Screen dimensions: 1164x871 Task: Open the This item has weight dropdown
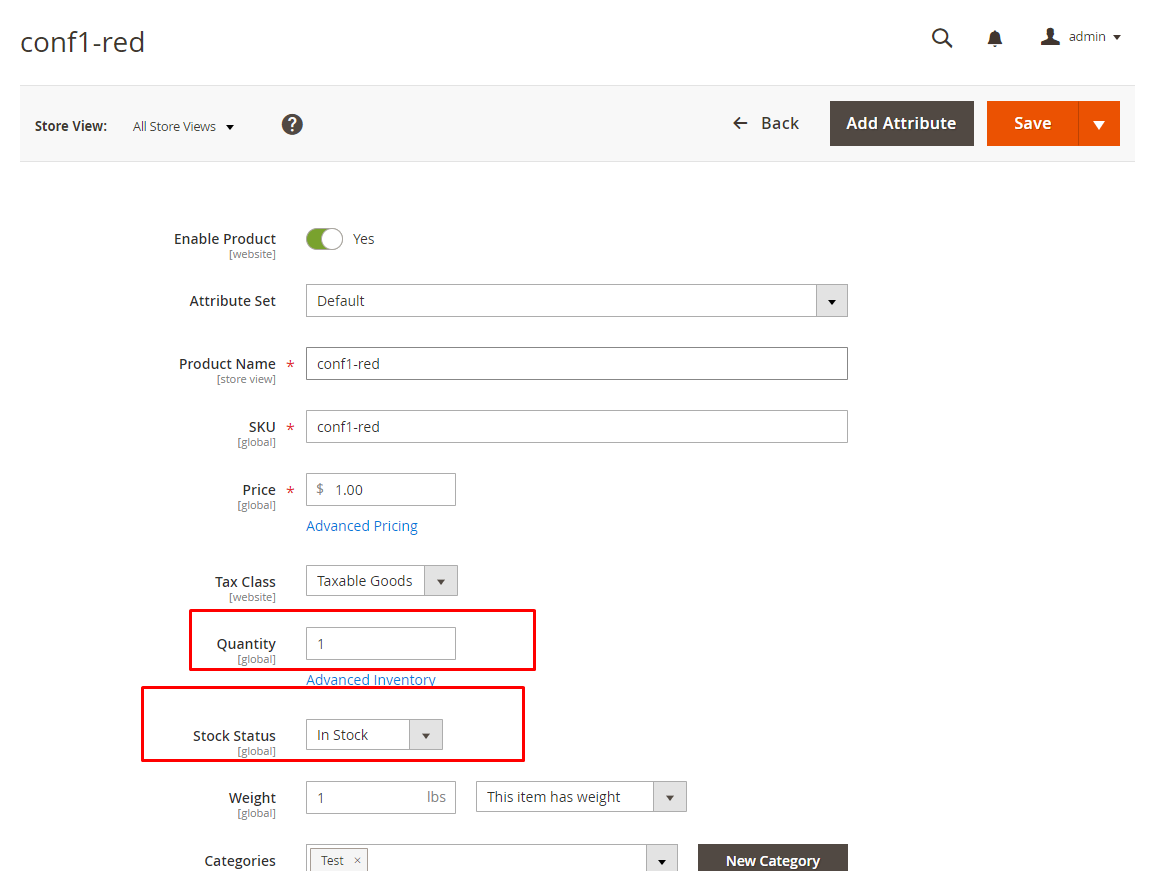coord(581,797)
